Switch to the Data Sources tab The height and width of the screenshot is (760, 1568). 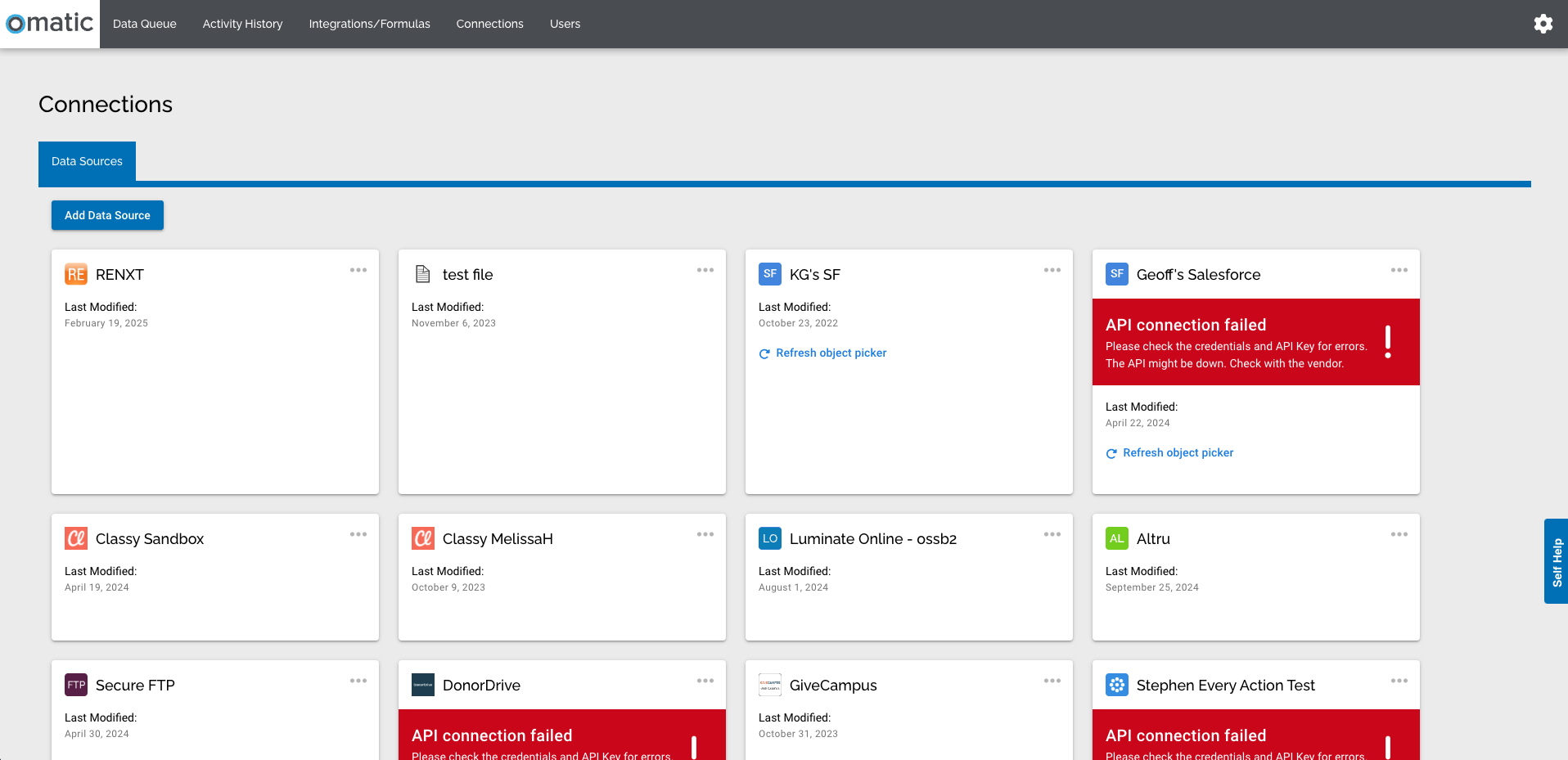pos(87,161)
